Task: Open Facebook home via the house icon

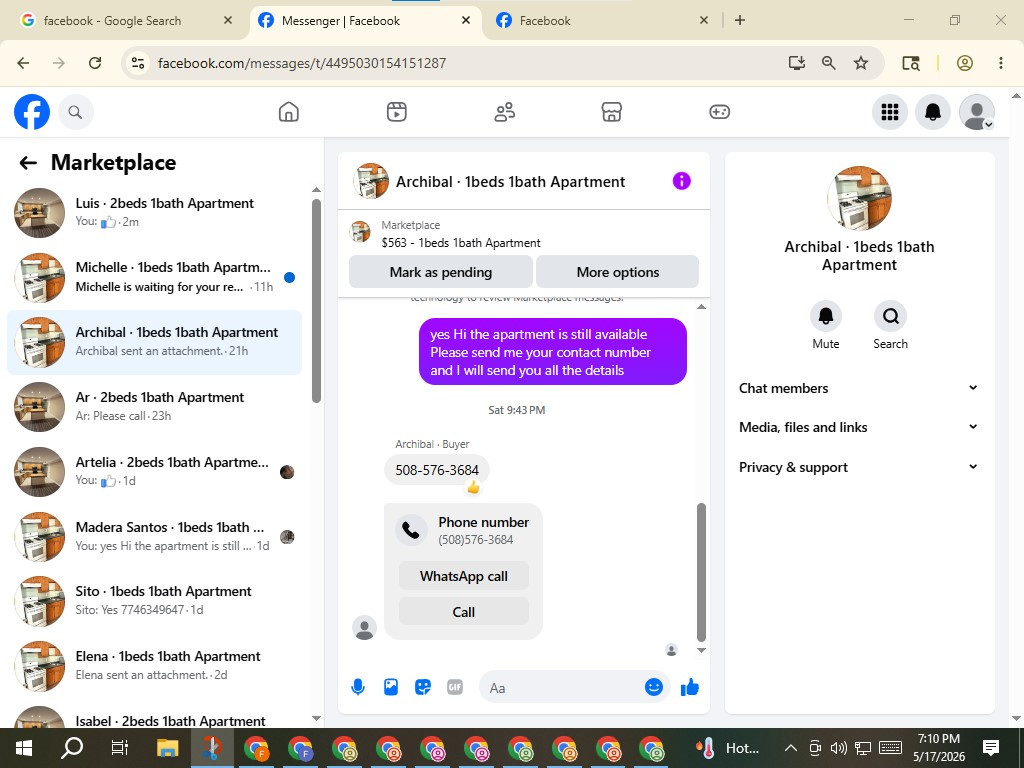Action: click(288, 112)
